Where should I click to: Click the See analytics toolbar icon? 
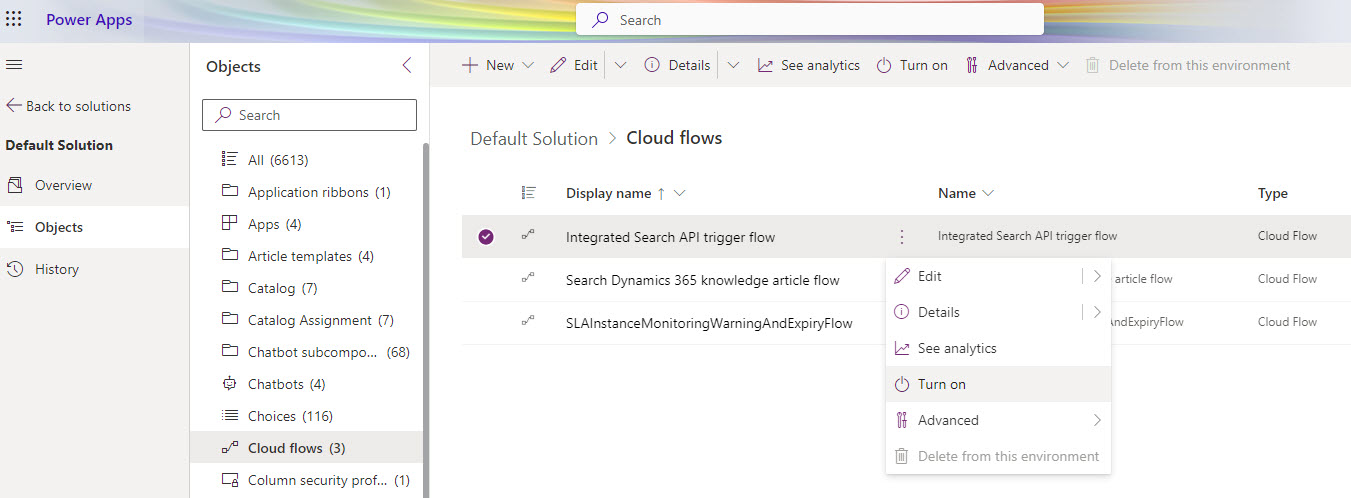coord(765,65)
